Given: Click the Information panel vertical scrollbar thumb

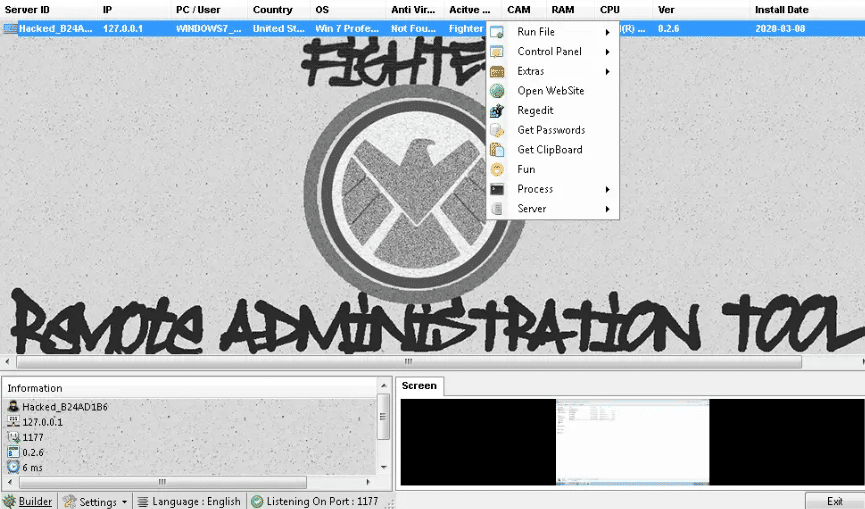Looking at the screenshot, I should click(x=383, y=416).
